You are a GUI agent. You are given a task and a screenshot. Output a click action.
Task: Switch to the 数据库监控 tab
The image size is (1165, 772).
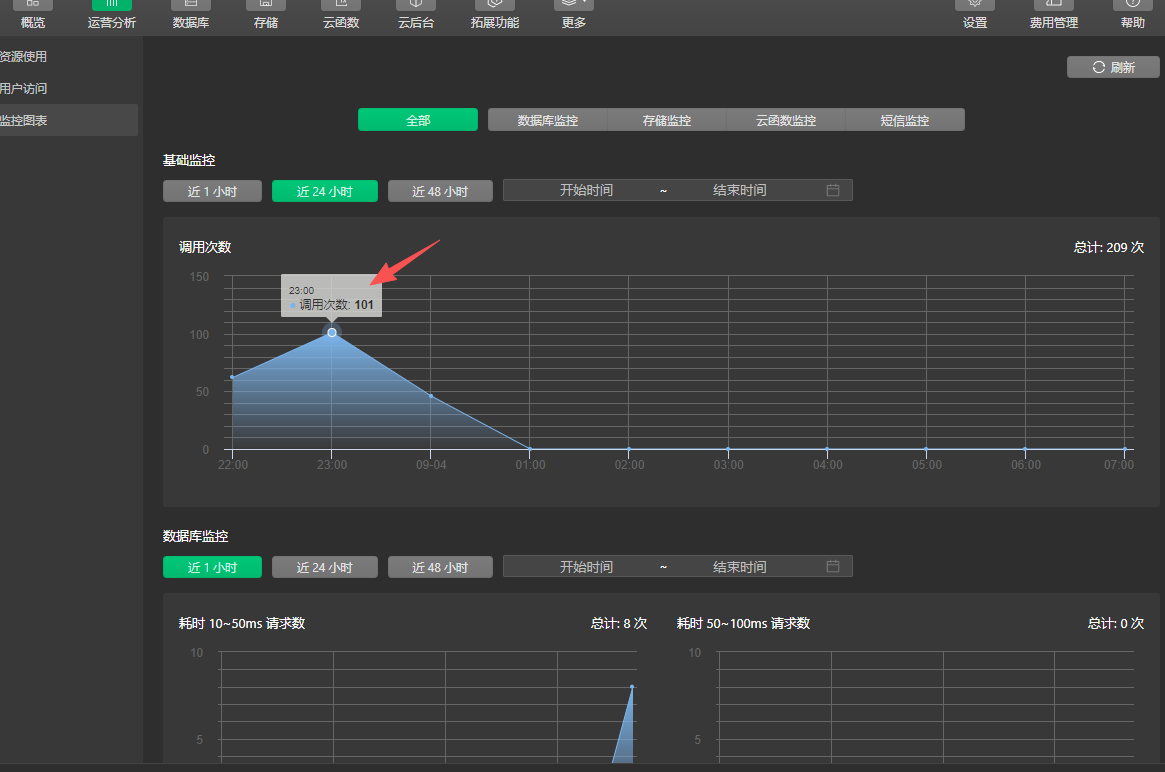(x=548, y=120)
